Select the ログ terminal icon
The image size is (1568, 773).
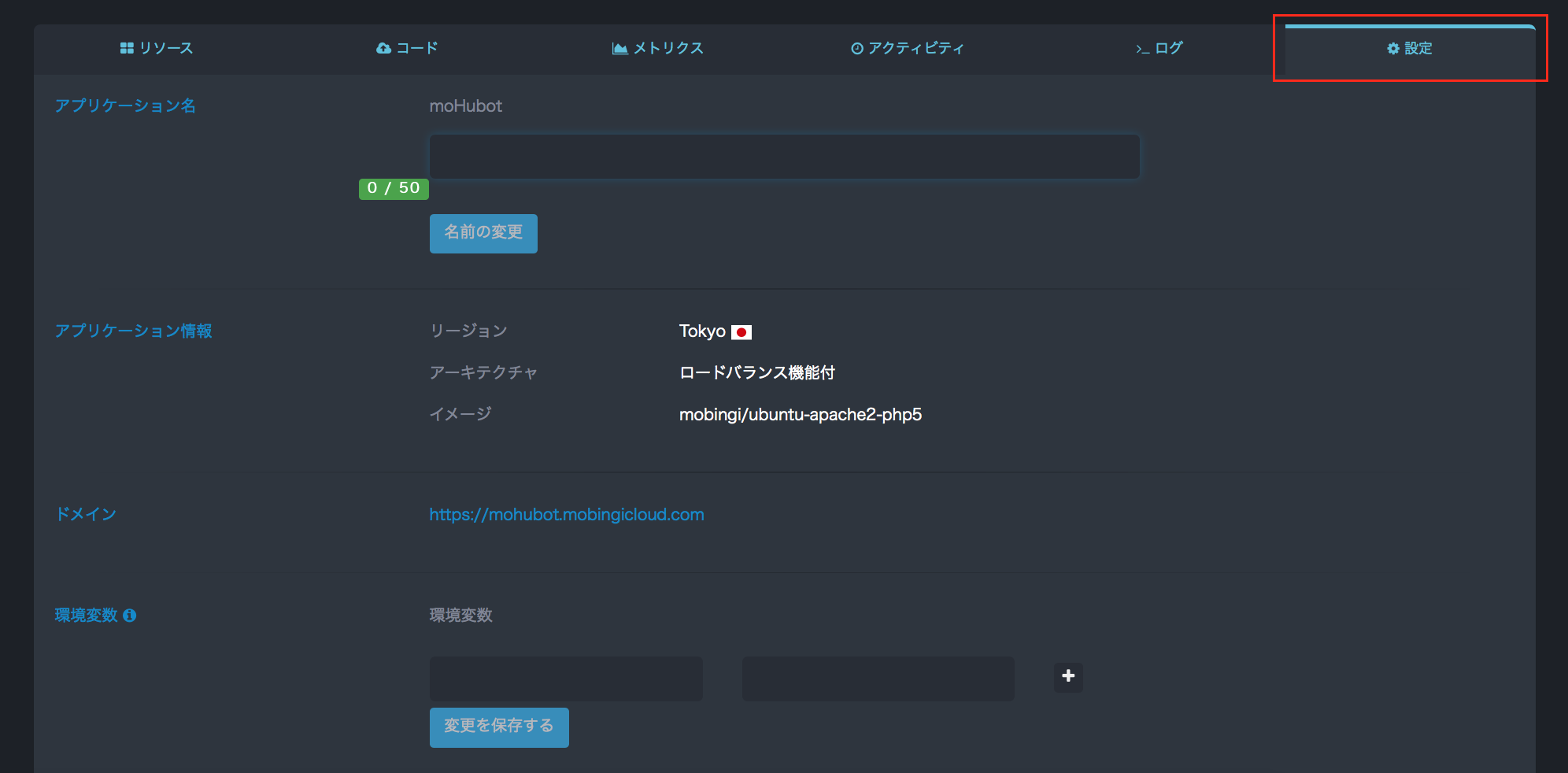tap(1141, 47)
